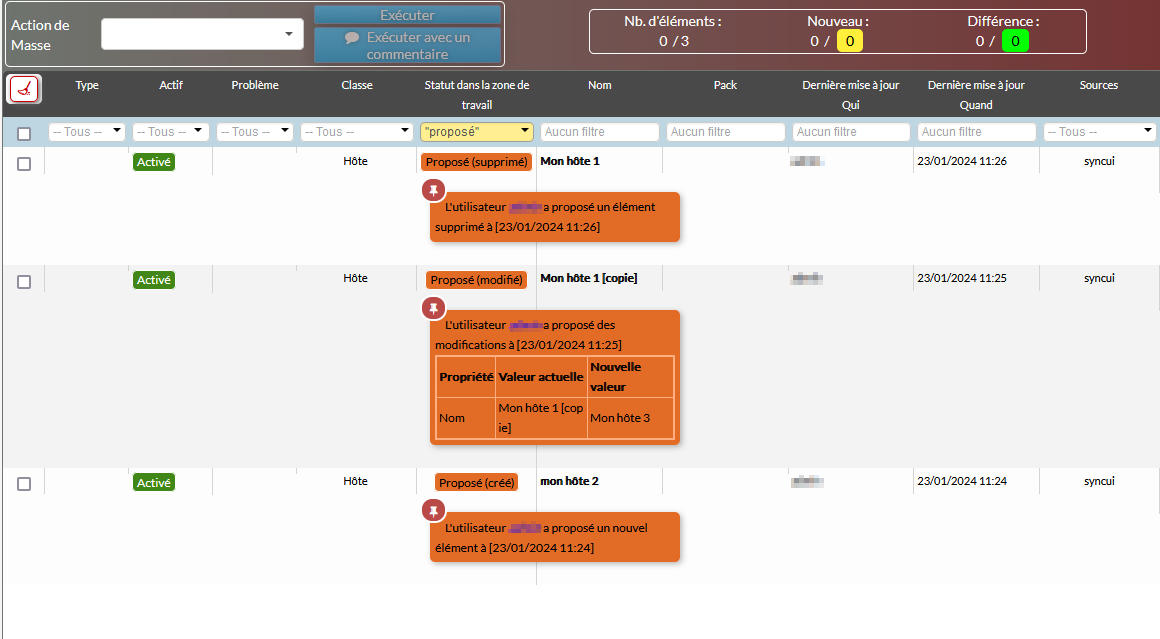This screenshot has height=639, width=1160.
Task: Focus the Nom filter text field
Action: (x=600, y=132)
